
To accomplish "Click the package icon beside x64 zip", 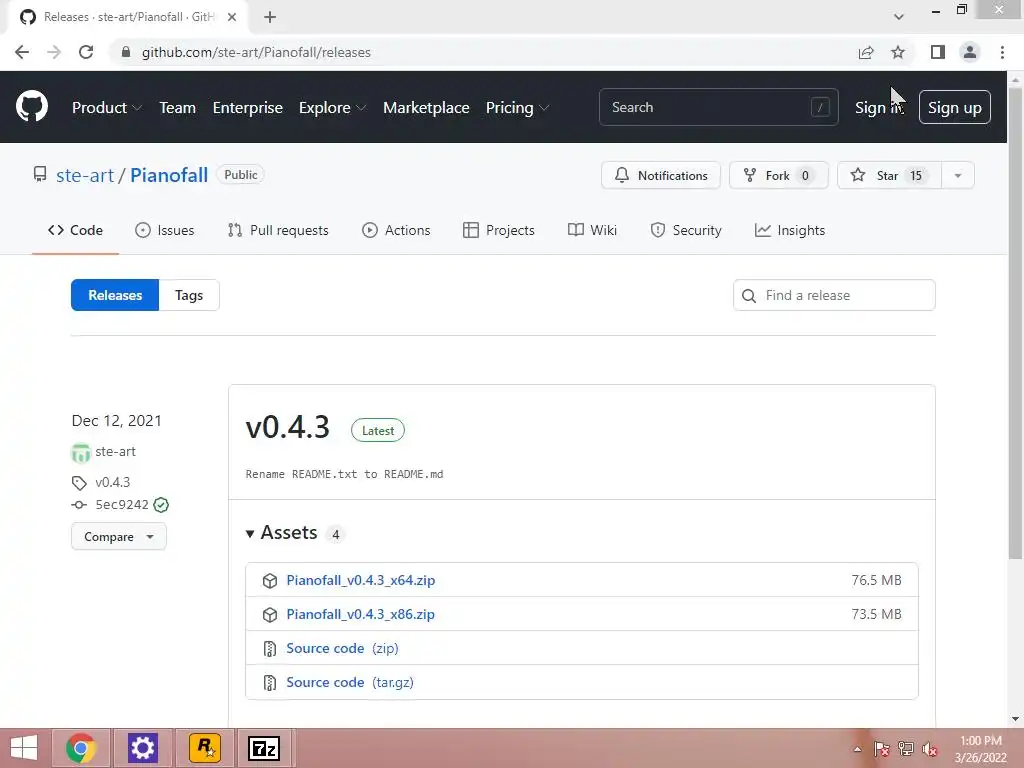I will 270,581.
